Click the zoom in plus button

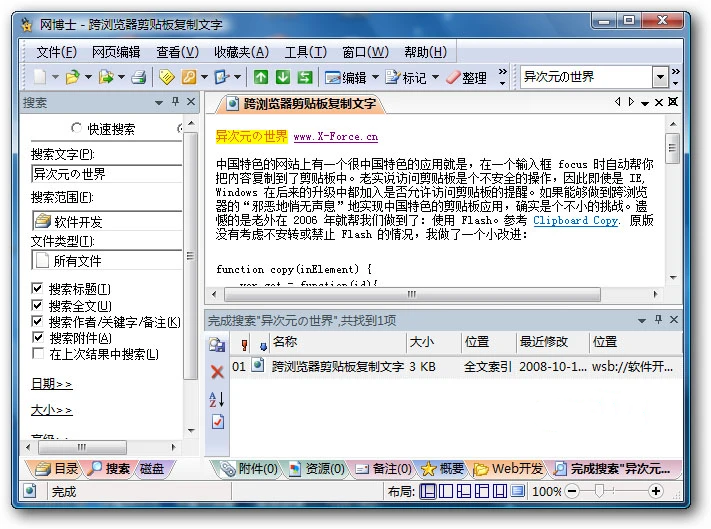point(656,491)
